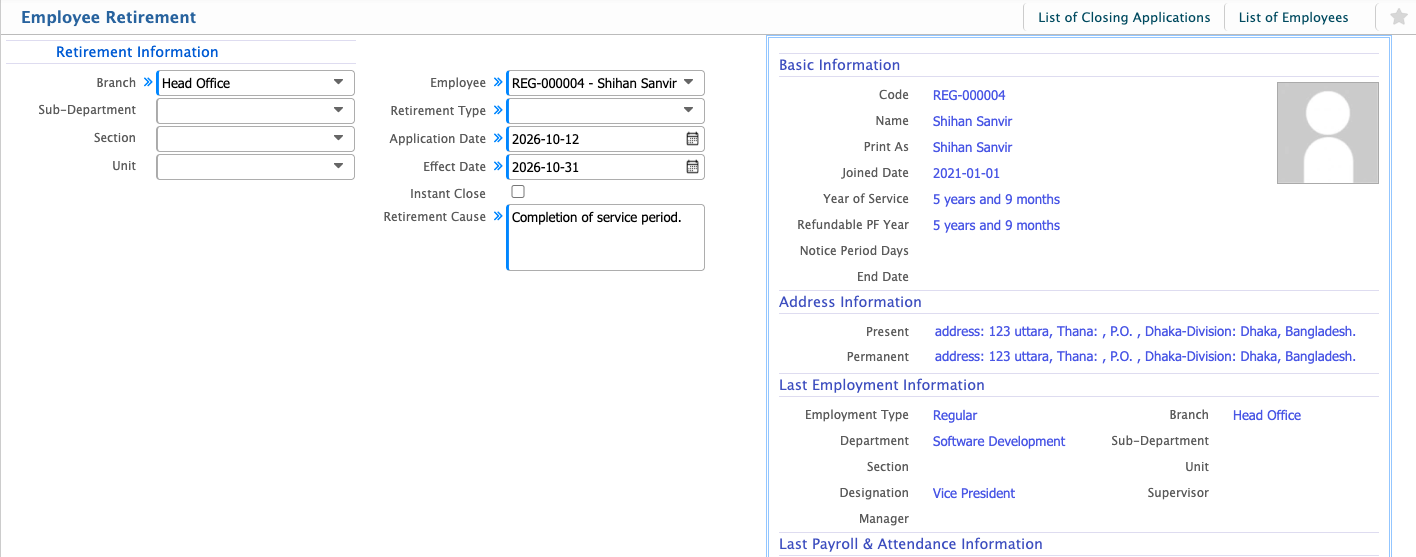1416x557 pixels.
Task: Click the favorite star icon
Action: tap(1398, 17)
